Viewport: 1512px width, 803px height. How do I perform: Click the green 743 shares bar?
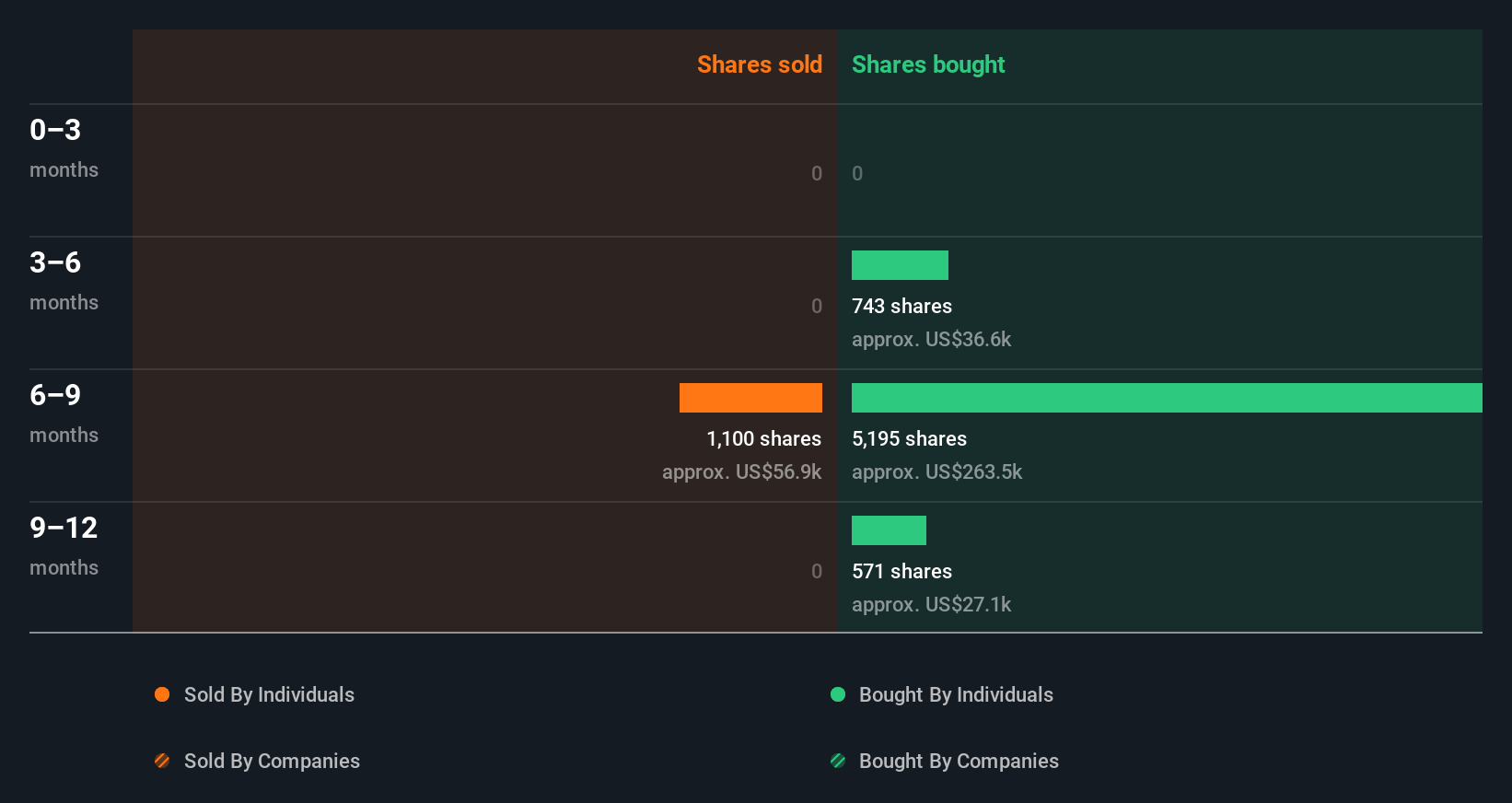coord(900,265)
